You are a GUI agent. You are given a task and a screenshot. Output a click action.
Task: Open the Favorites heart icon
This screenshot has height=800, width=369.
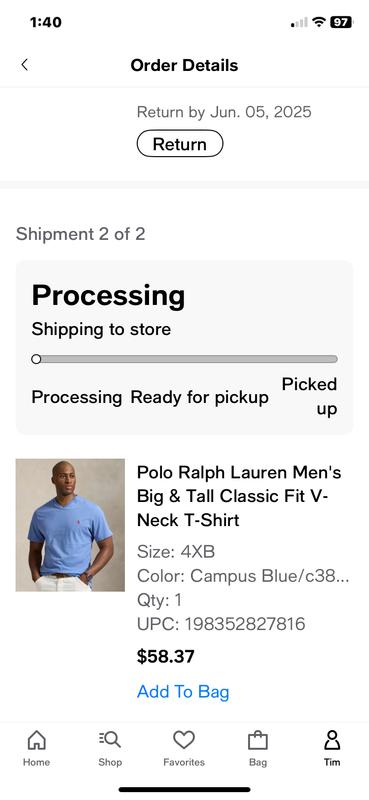[x=184, y=740]
